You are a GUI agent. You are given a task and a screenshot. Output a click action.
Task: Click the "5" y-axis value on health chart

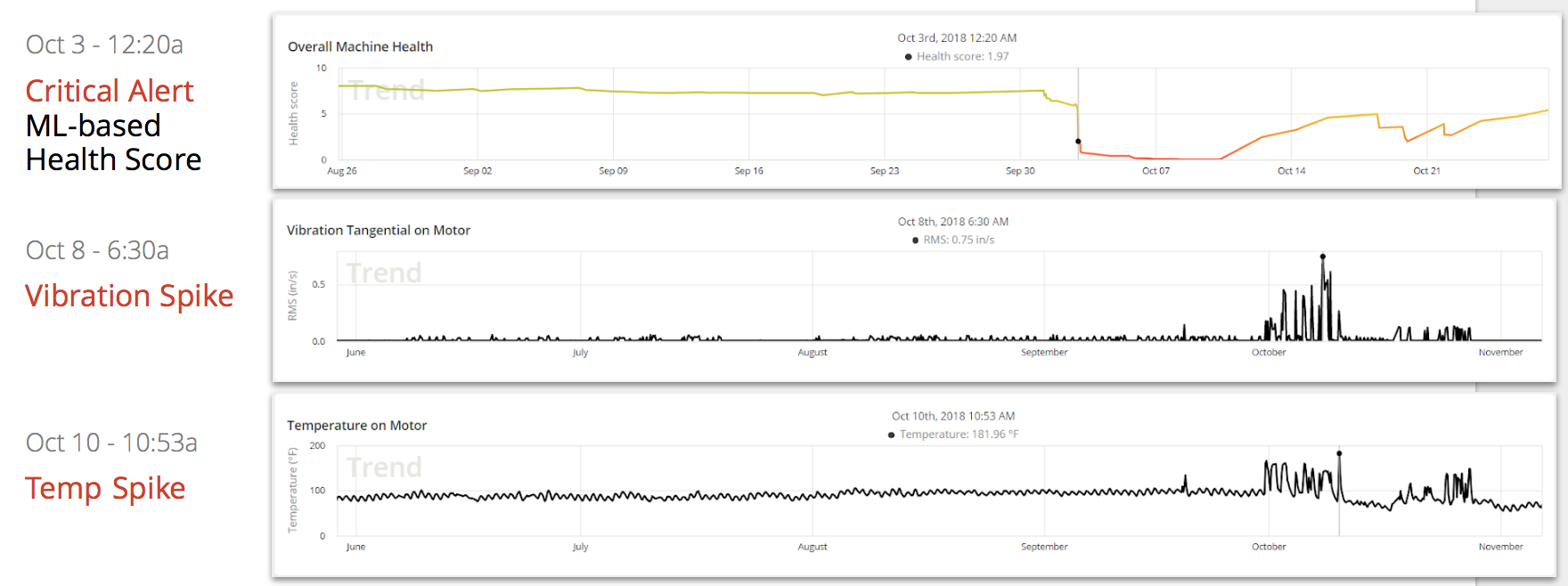pos(324,114)
